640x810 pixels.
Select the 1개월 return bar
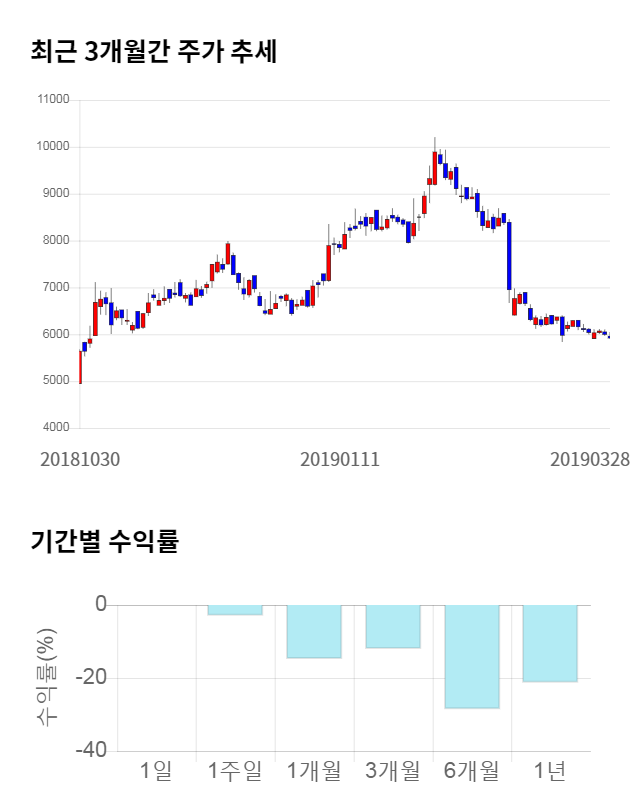pos(314,631)
